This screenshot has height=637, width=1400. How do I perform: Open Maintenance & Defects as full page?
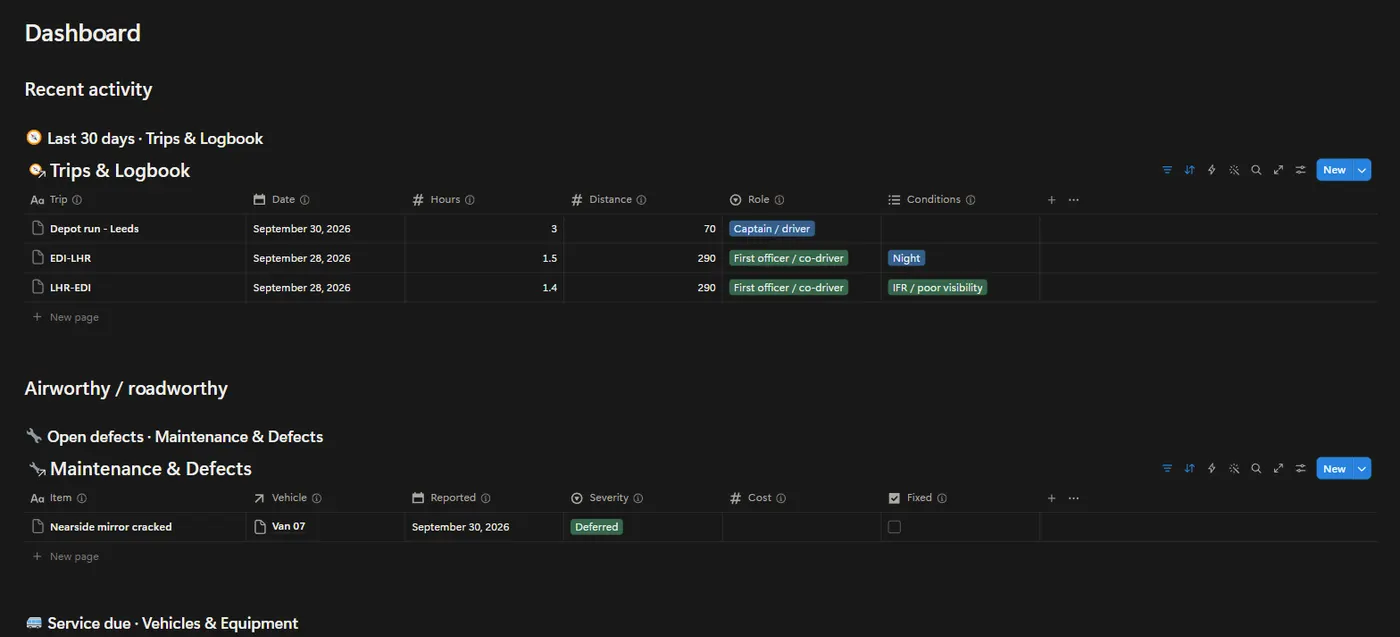pos(1278,468)
